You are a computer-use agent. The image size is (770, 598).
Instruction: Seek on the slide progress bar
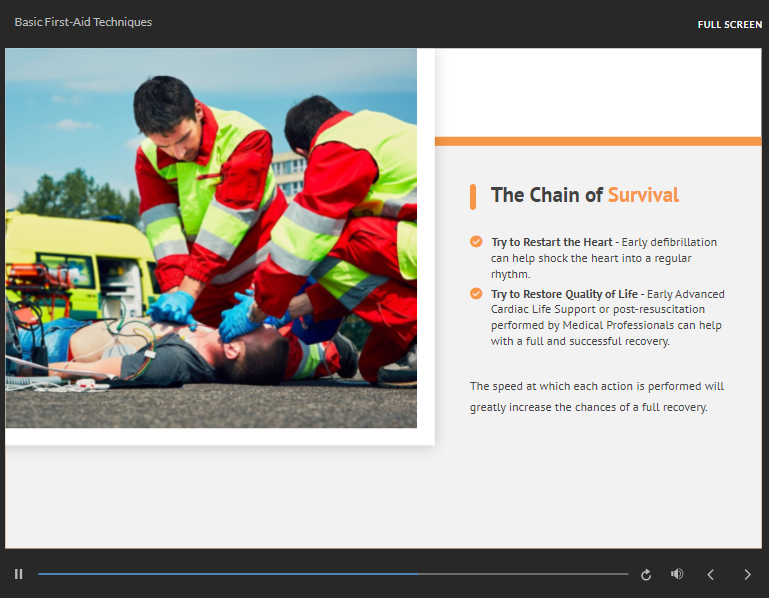(333, 573)
